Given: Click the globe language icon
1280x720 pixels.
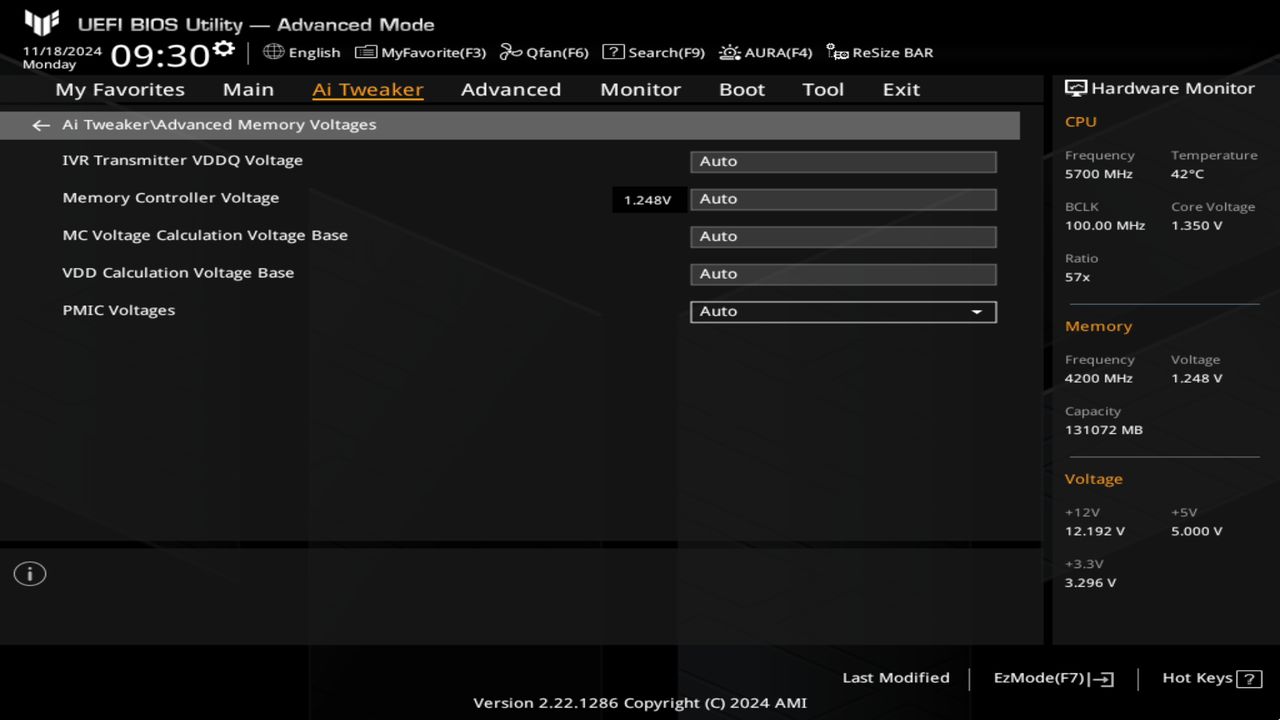Looking at the screenshot, I should (273, 51).
